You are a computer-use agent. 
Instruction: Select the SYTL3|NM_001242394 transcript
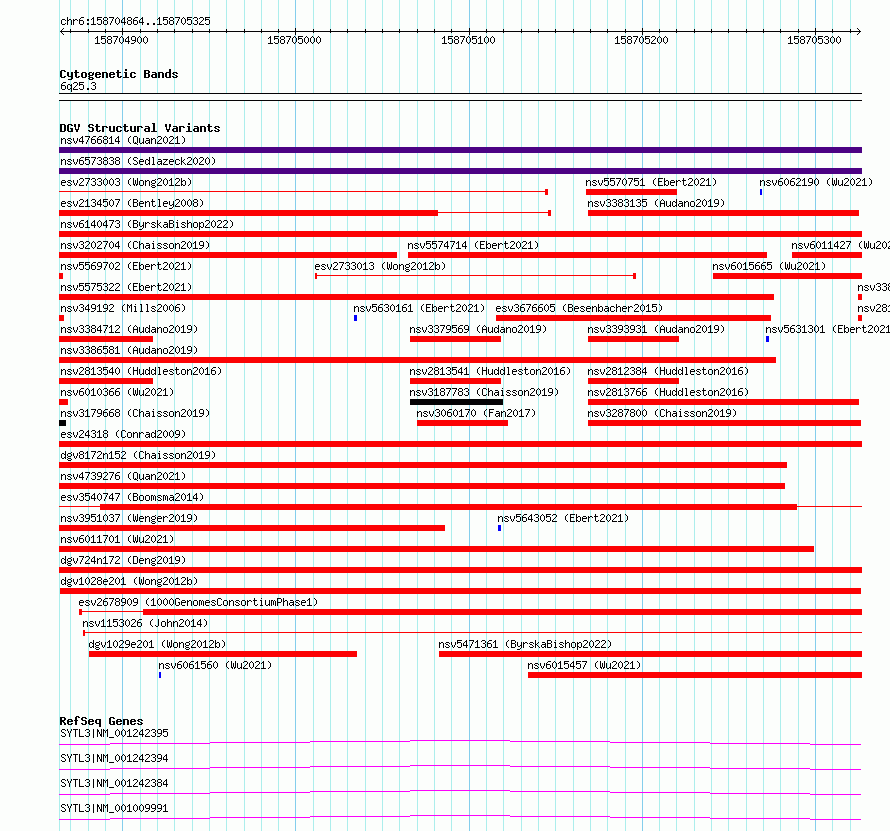[460, 766]
